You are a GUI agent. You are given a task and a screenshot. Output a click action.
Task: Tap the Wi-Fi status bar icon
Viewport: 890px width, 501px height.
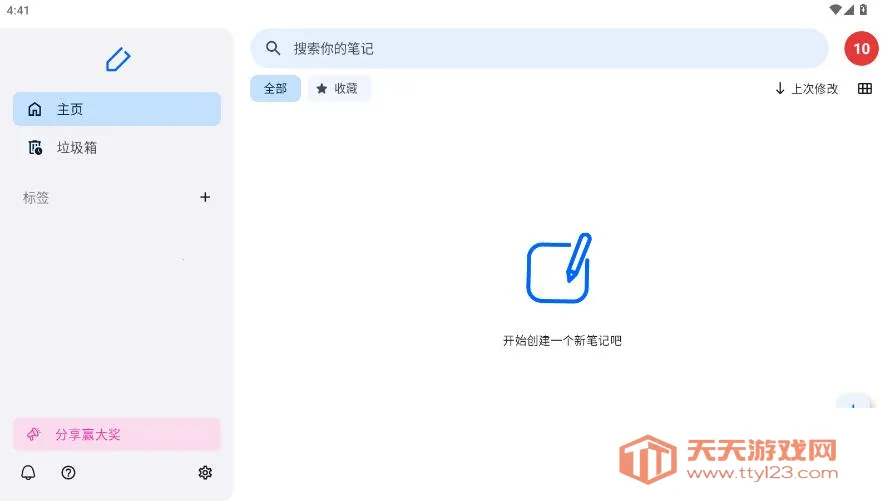coord(835,9)
